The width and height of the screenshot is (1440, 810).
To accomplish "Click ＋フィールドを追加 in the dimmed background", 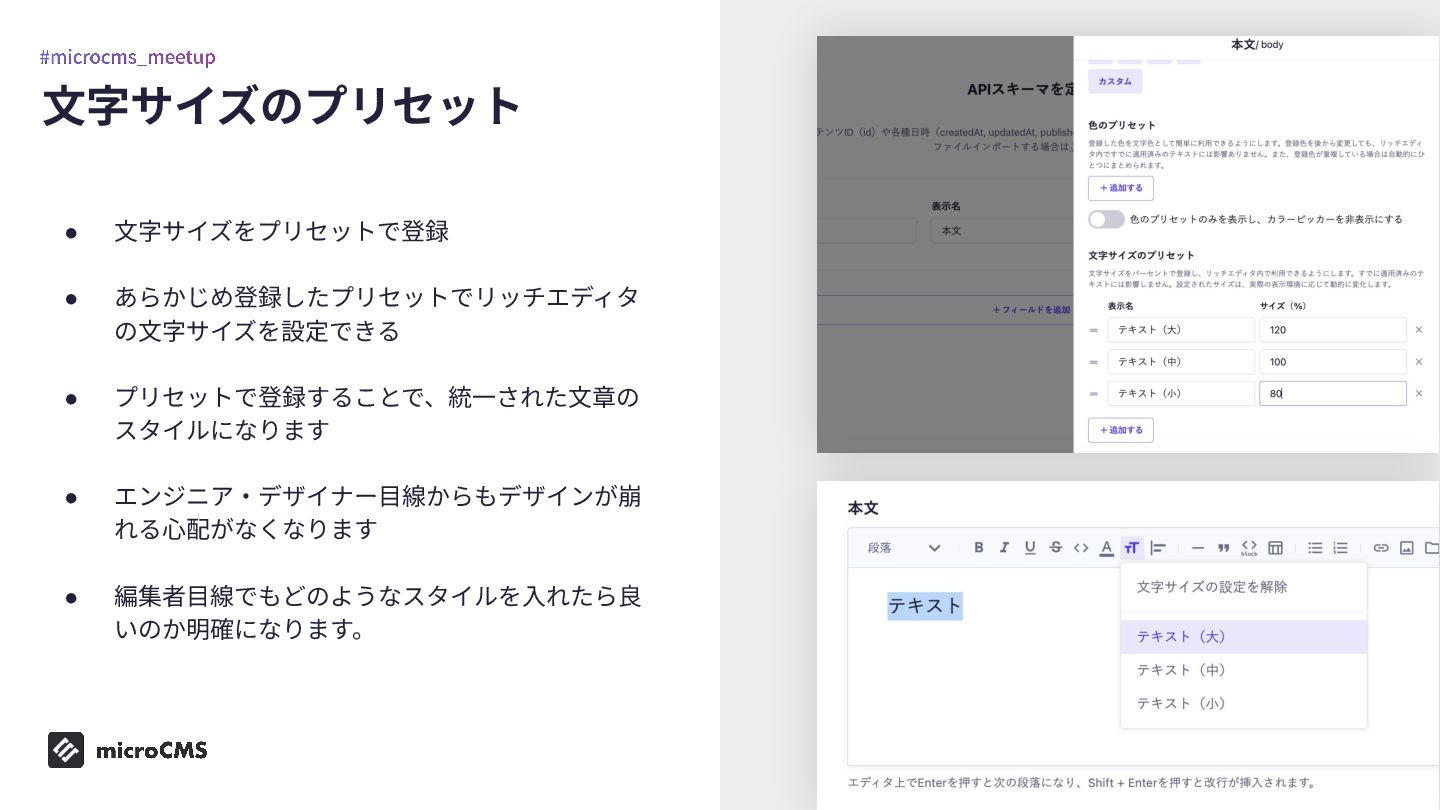I will (x=1031, y=310).
